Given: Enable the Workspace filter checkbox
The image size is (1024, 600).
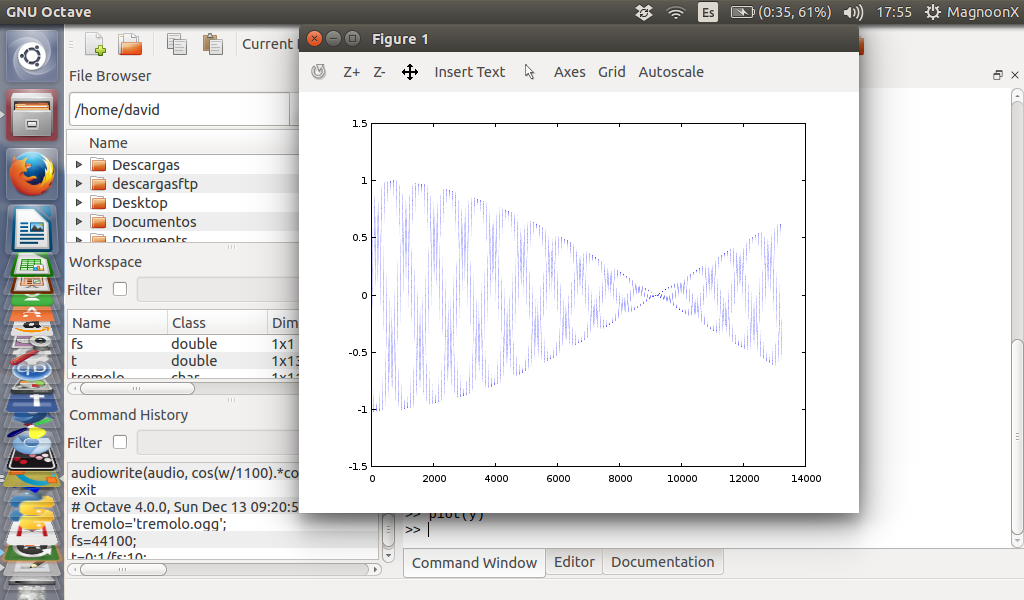Looking at the screenshot, I should coord(120,289).
